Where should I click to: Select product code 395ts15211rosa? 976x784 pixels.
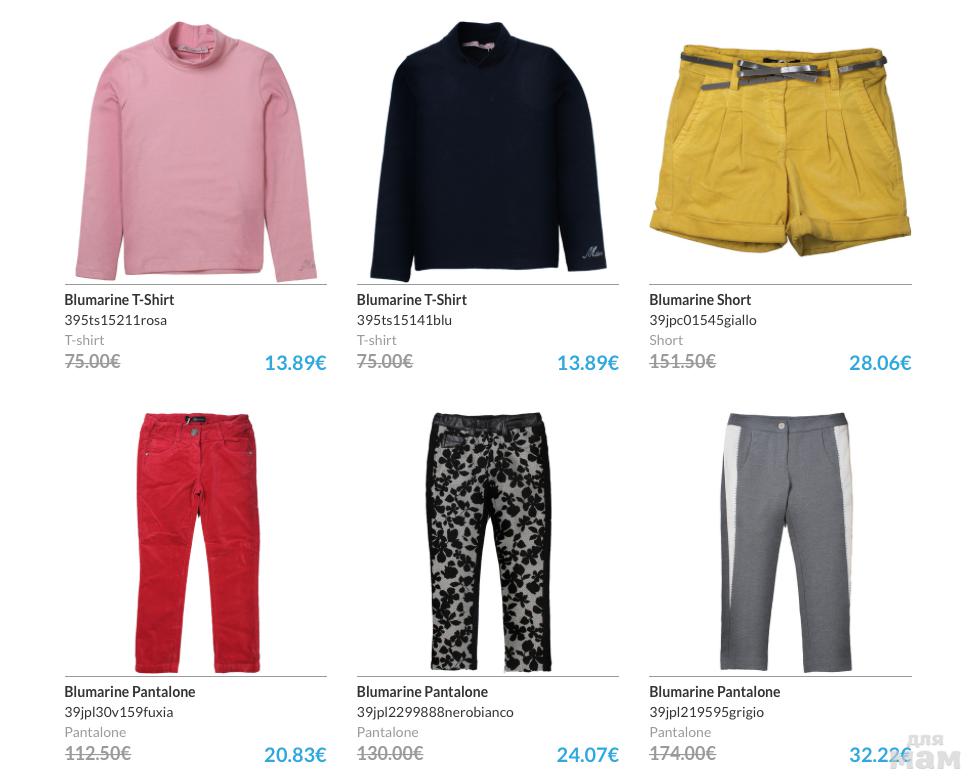pos(116,320)
